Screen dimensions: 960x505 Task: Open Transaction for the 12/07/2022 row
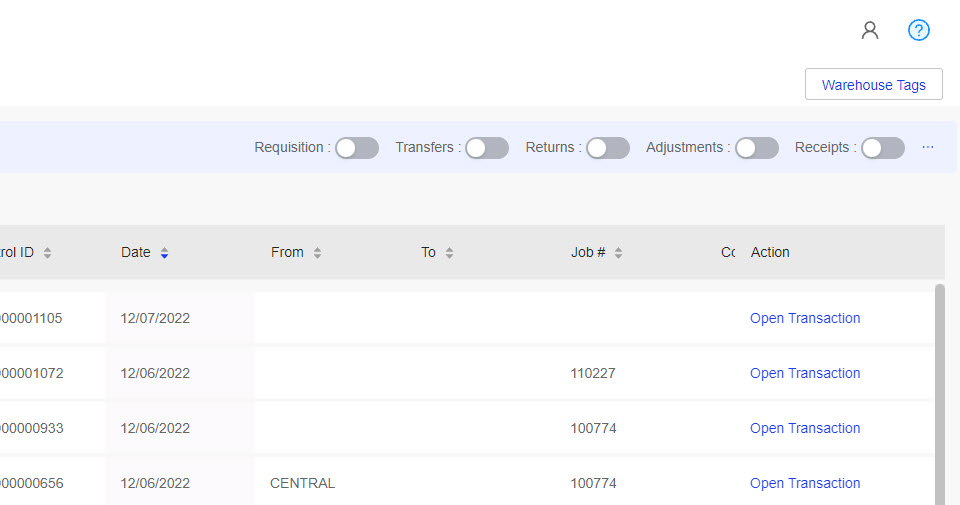click(805, 318)
